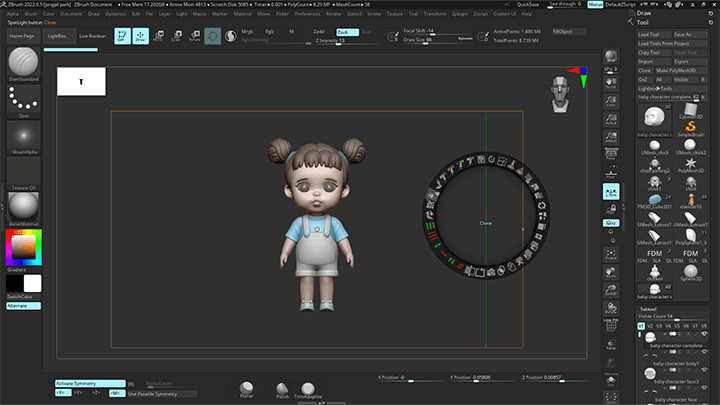Select the baby character tool thumbnail
The width and height of the screenshot is (720, 405).
tap(654, 119)
